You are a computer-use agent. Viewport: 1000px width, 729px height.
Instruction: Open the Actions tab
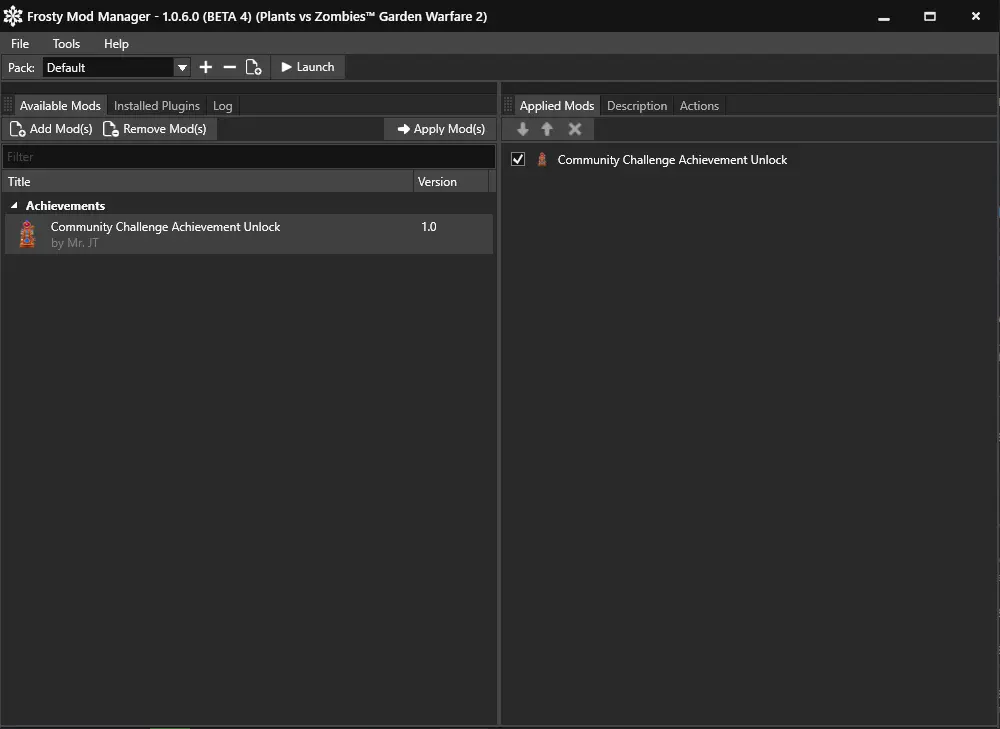[699, 106]
